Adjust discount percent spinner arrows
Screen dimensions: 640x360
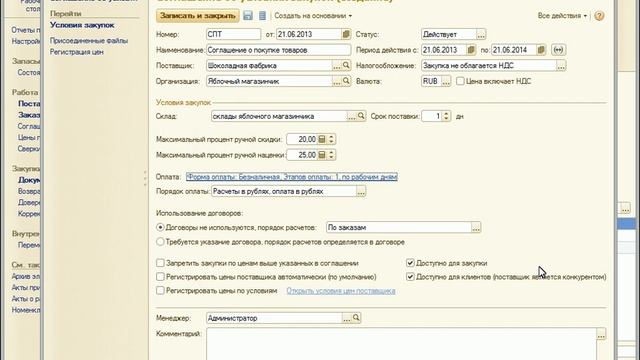331,140
